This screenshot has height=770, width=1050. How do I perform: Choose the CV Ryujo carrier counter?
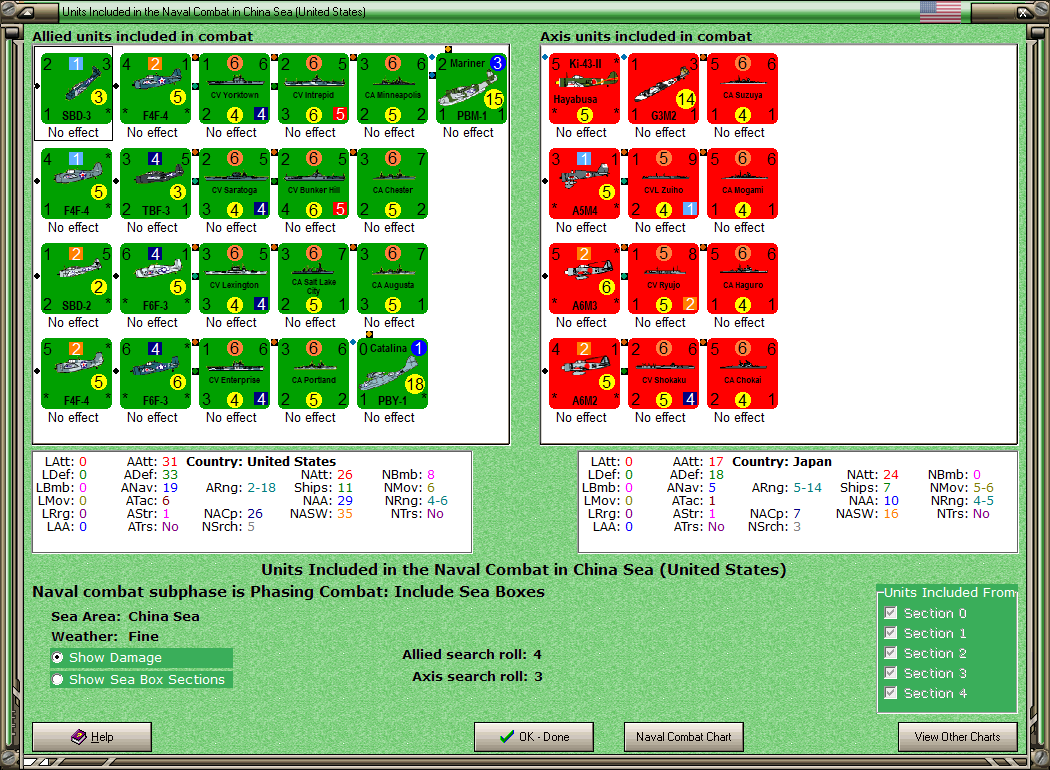click(664, 279)
